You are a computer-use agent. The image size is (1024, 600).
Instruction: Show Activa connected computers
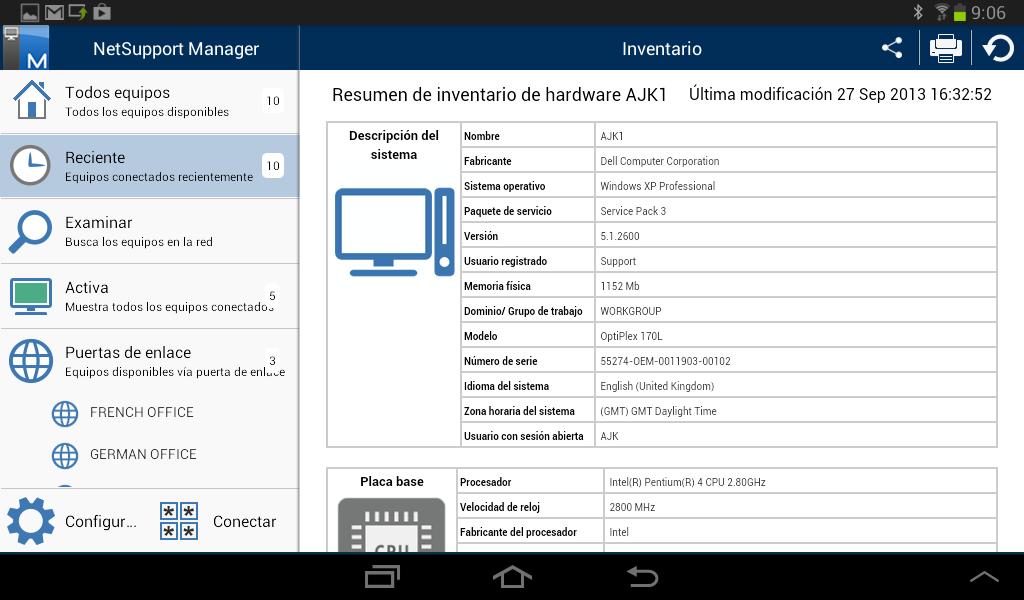pos(150,296)
